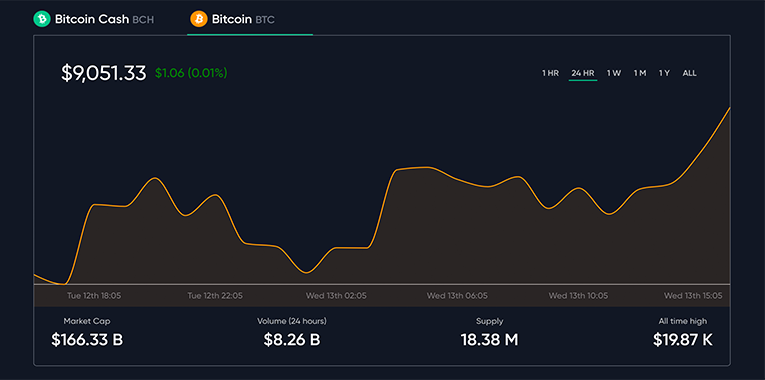Viewport: 765px width, 380px height.
Task: Click the 18.38 M supply value
Action: [489, 340]
